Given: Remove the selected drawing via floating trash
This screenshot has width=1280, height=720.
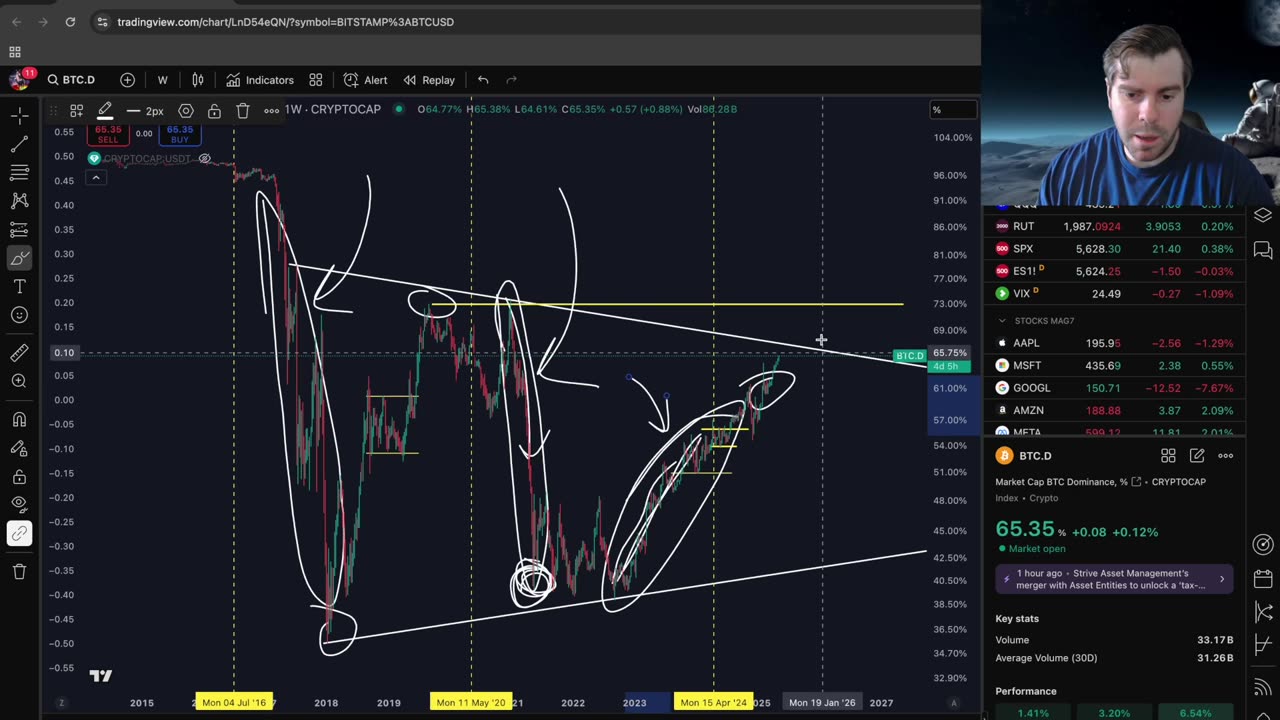Looking at the screenshot, I should coord(243,110).
